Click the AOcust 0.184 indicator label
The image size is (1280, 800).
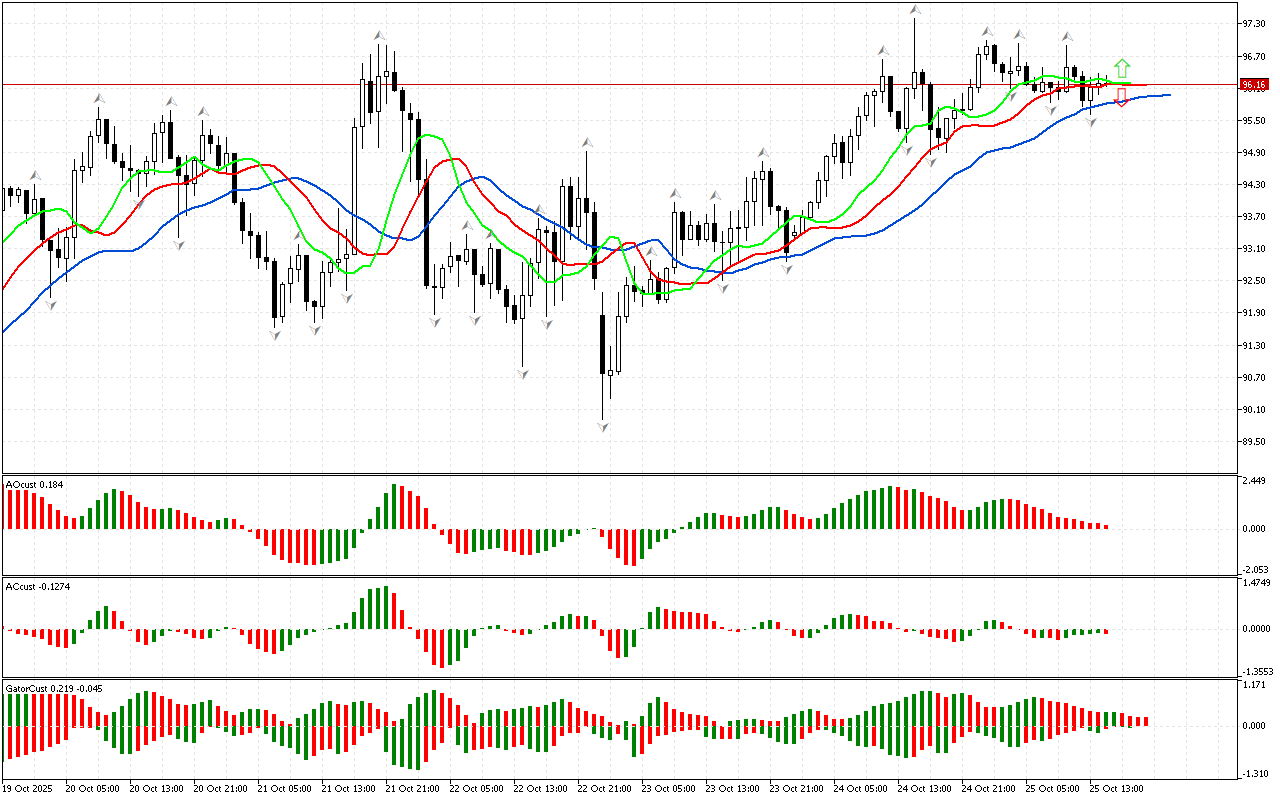[x=35, y=485]
